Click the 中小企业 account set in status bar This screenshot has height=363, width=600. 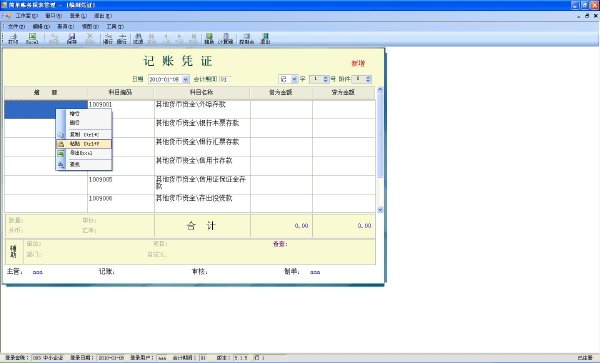tap(47, 358)
